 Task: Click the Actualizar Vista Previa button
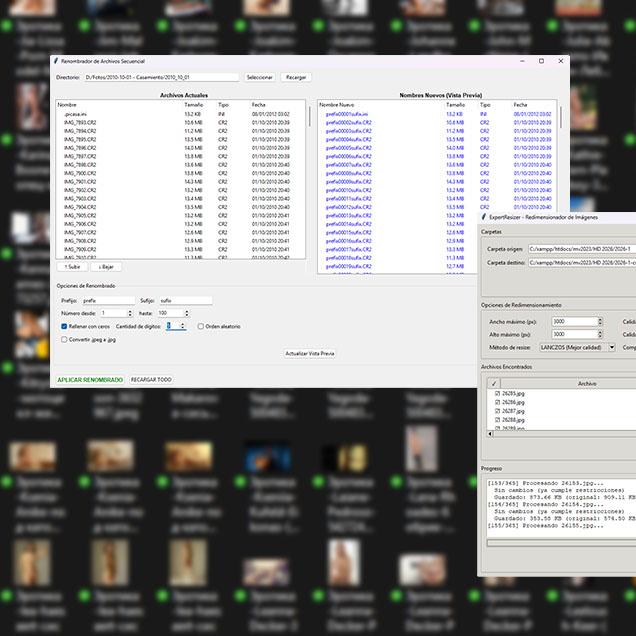[x=310, y=353]
